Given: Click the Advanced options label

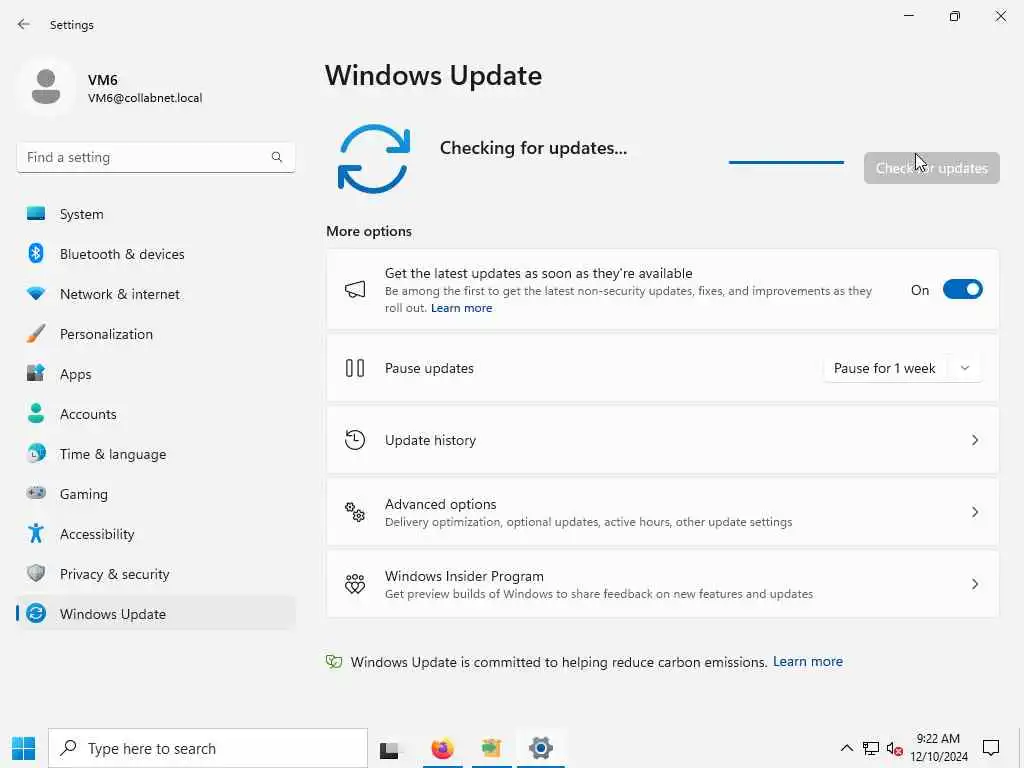Looking at the screenshot, I should point(441,504).
